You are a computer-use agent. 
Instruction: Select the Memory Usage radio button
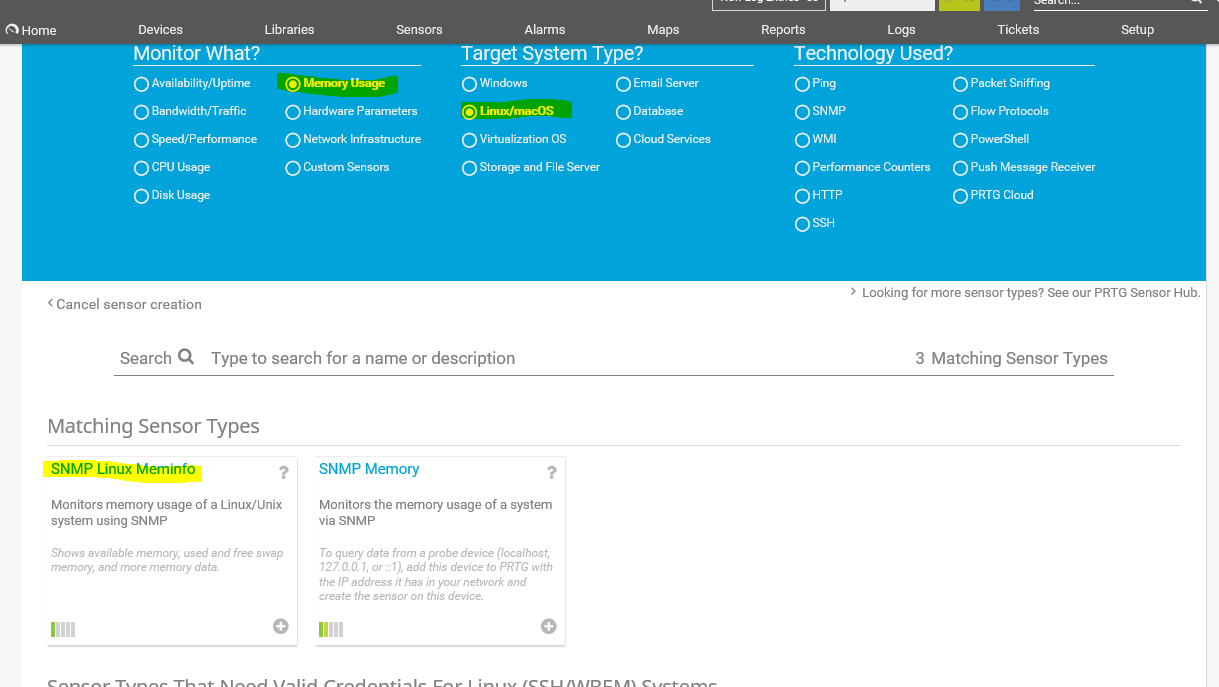pyautogui.click(x=293, y=84)
